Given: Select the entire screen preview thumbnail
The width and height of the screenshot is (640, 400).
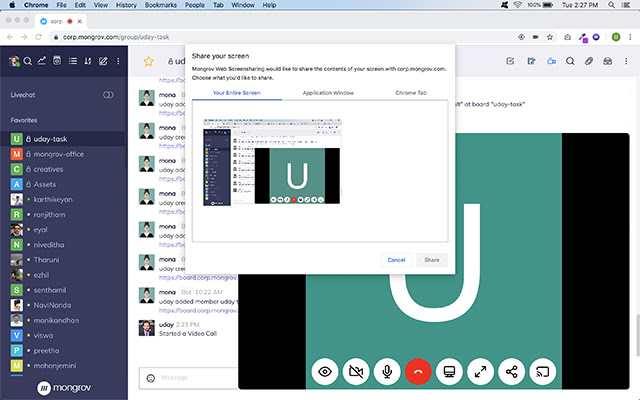Looking at the screenshot, I should click(272, 162).
